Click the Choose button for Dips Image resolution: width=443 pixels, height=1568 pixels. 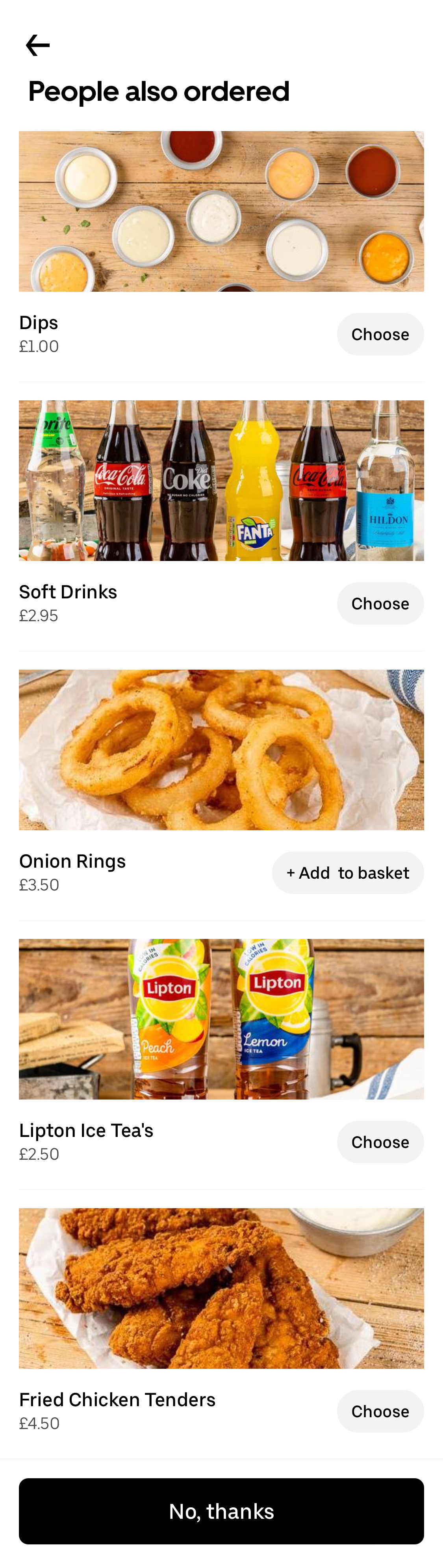380,333
